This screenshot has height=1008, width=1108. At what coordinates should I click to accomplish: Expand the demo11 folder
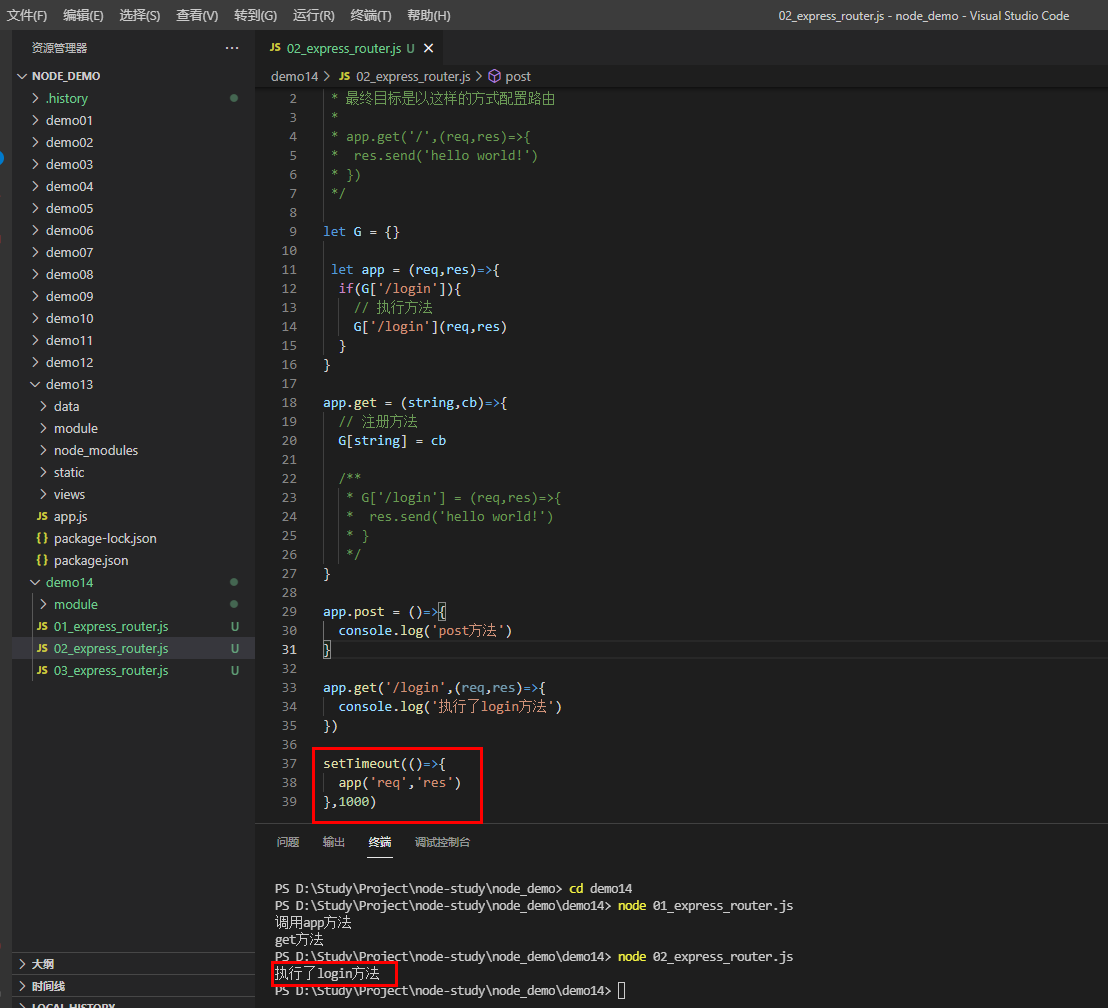pyautogui.click(x=134, y=340)
